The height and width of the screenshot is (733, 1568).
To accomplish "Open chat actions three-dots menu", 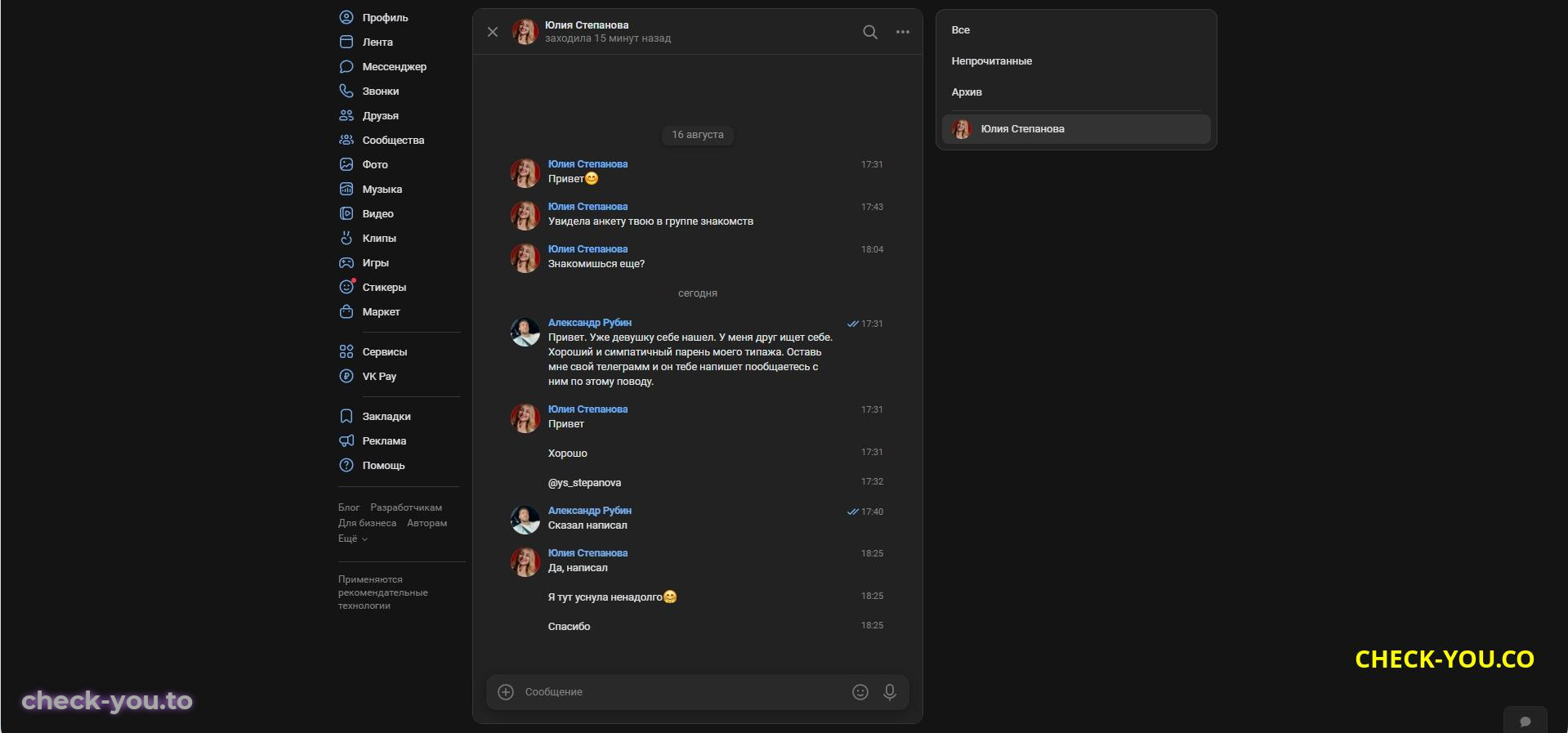I will click(x=903, y=32).
